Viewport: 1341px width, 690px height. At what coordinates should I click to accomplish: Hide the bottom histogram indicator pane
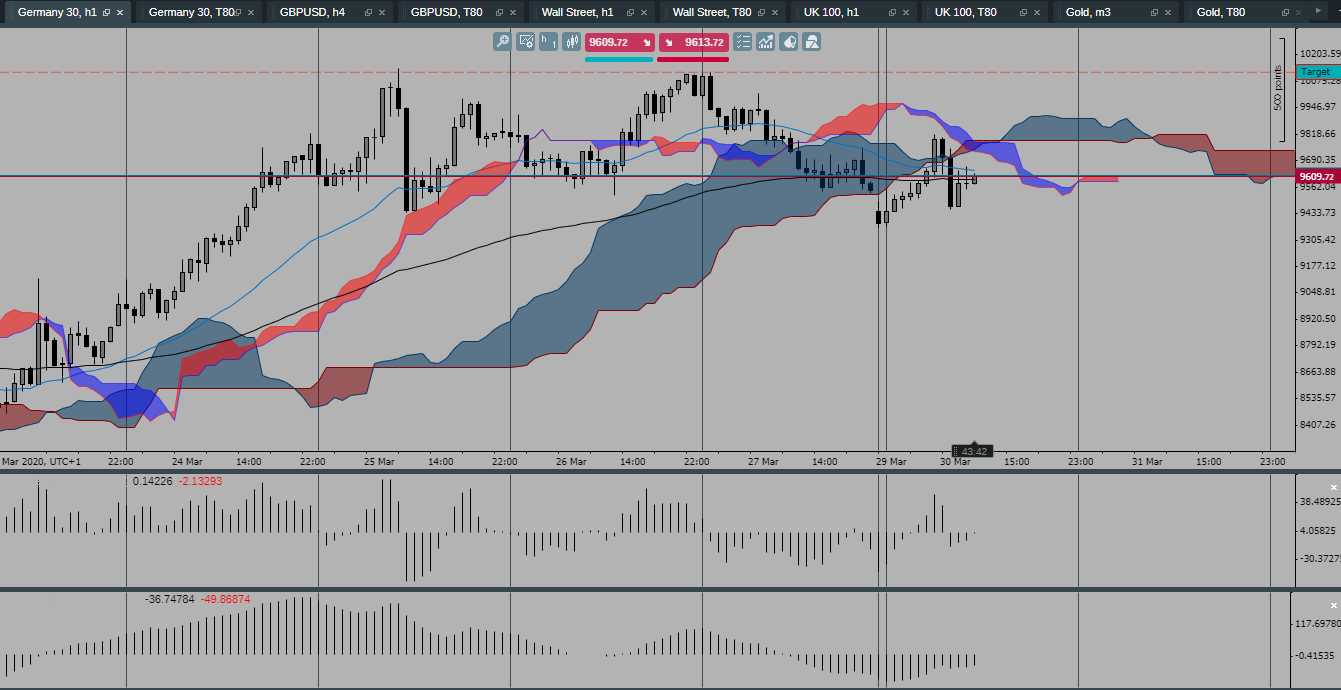(1334, 604)
